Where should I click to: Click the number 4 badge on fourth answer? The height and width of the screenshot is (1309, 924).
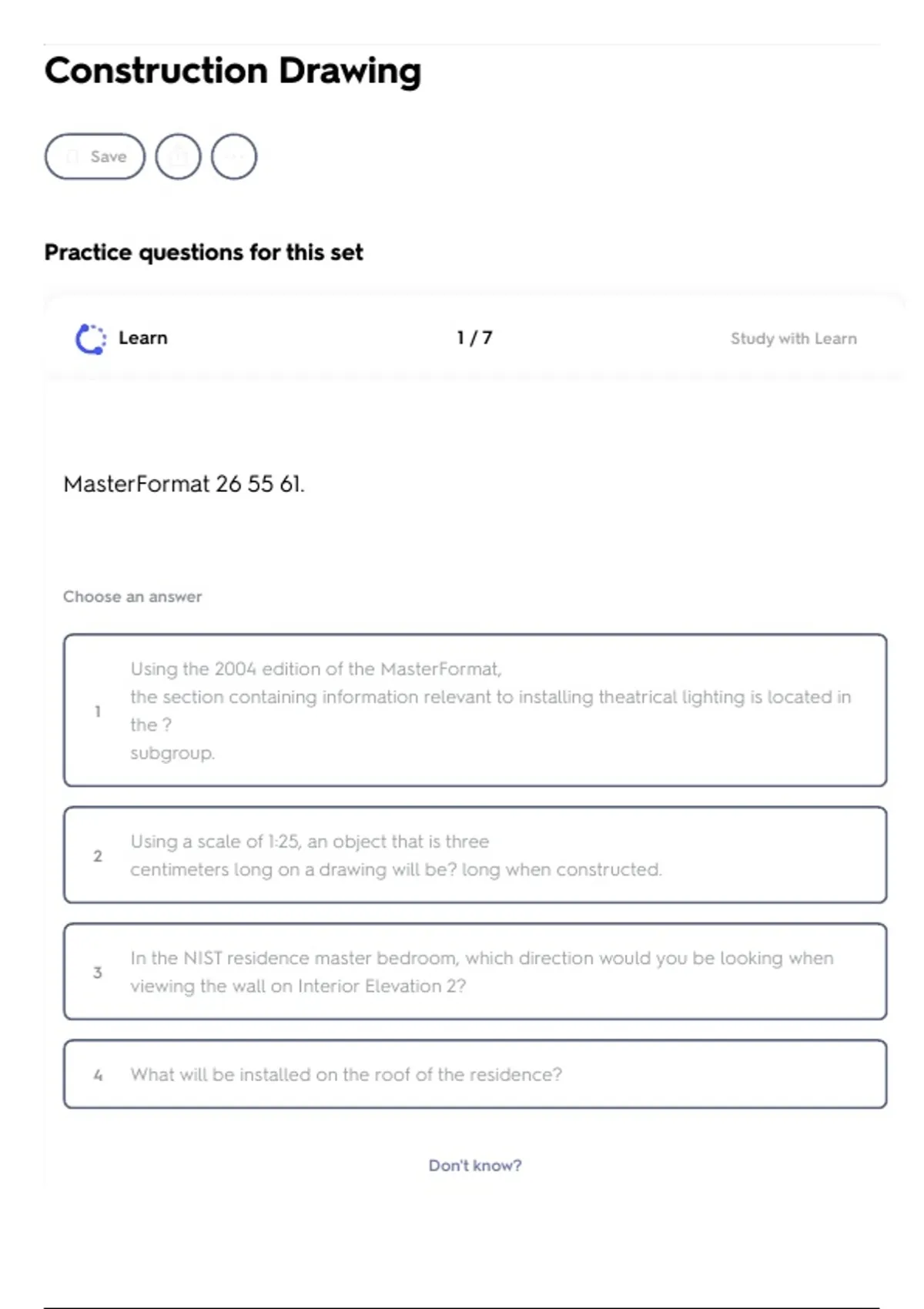(98, 1075)
